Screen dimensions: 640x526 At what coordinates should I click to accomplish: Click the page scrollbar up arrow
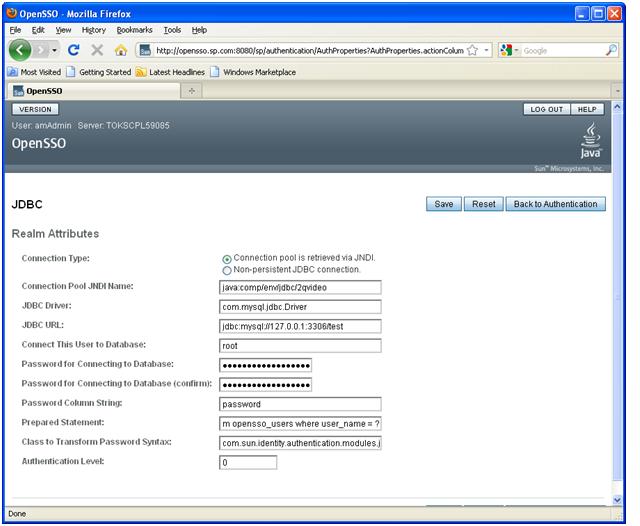click(617, 107)
